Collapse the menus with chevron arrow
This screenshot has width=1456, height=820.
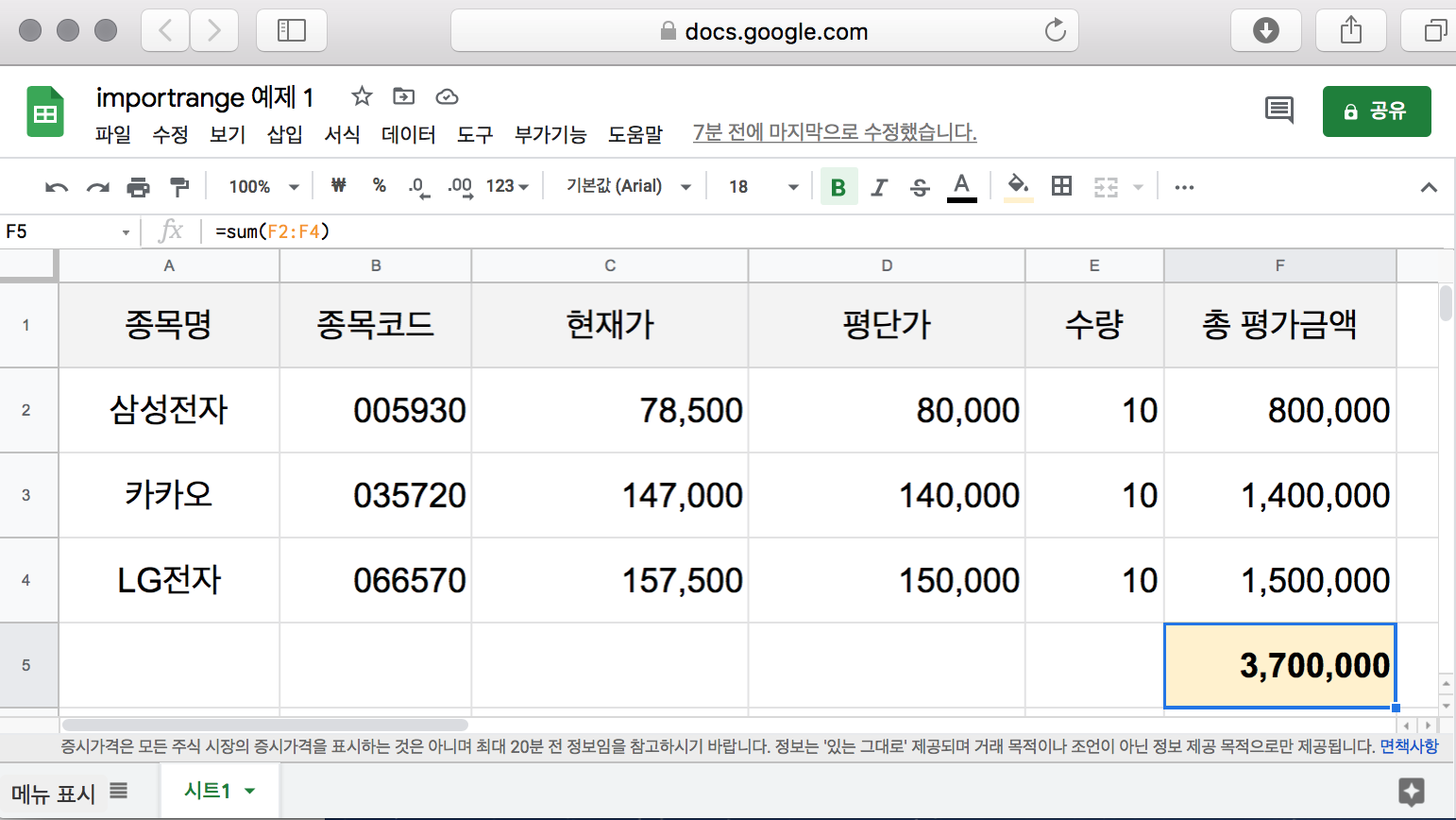(1429, 187)
